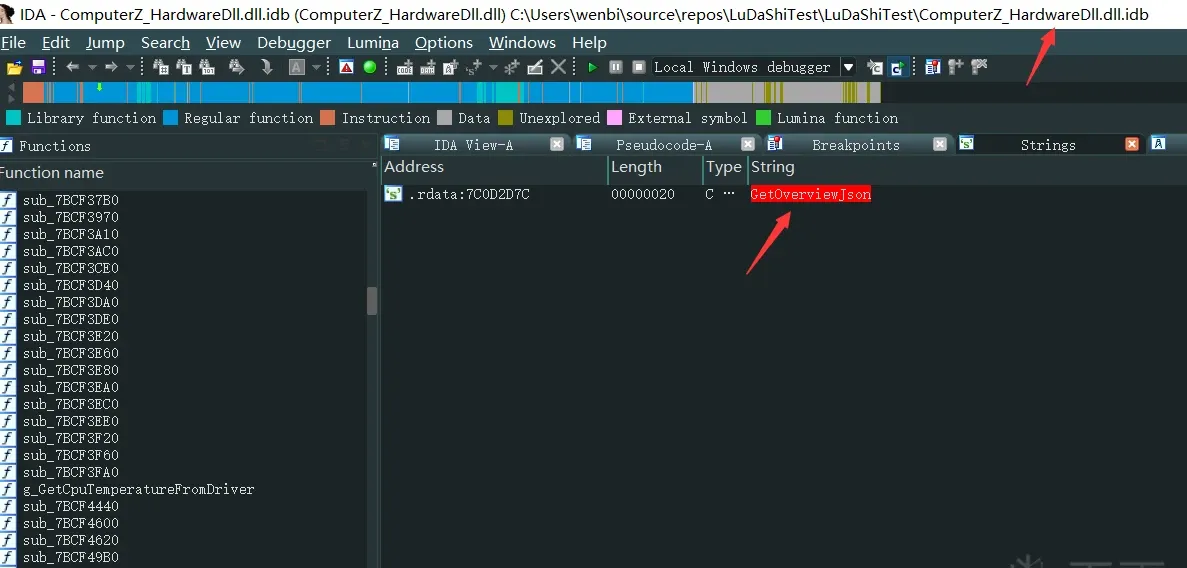Jump back with the left arrow
Viewport: 1187px width, 568px height.
(x=73, y=67)
